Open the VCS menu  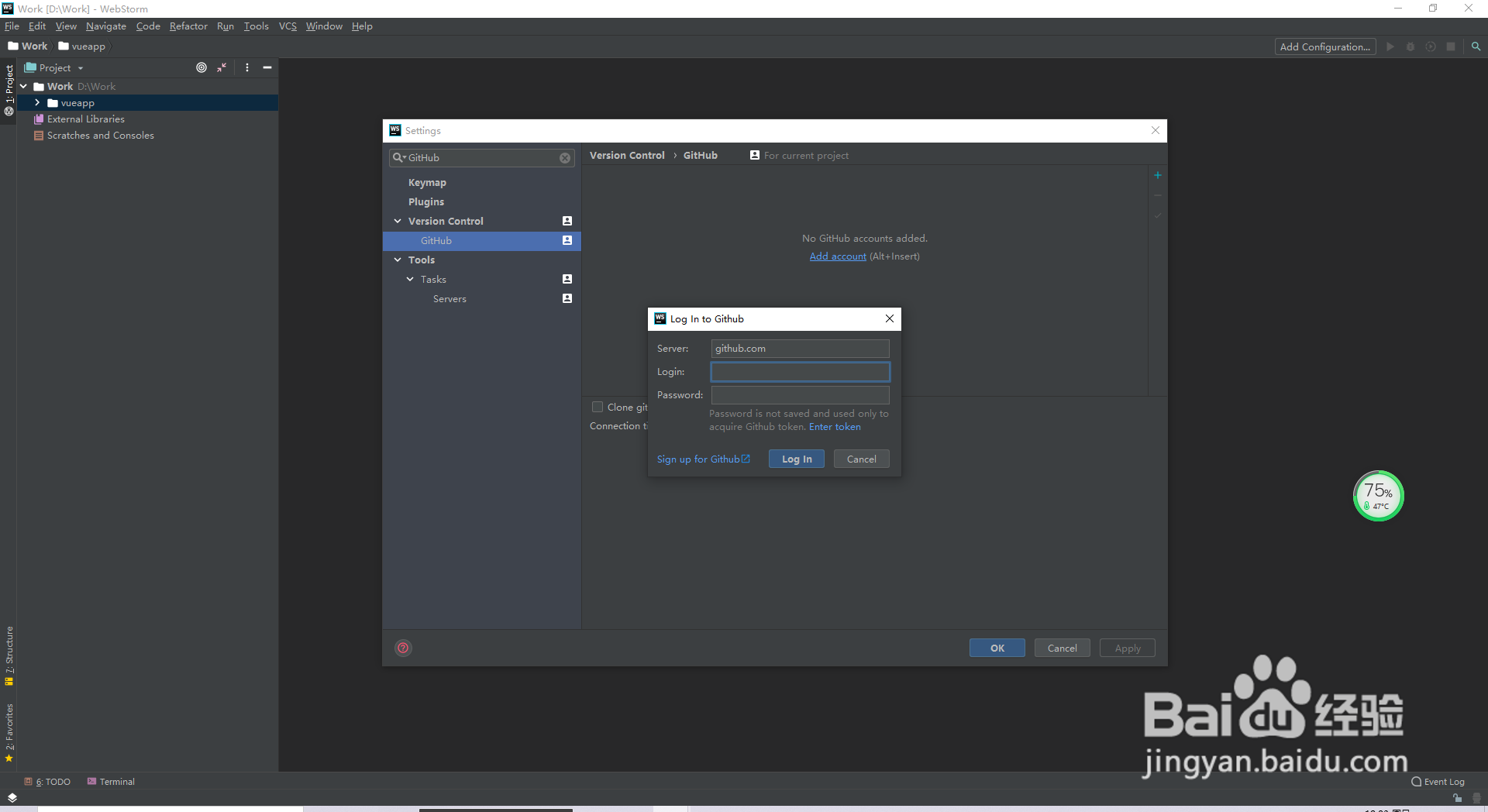pyautogui.click(x=288, y=26)
